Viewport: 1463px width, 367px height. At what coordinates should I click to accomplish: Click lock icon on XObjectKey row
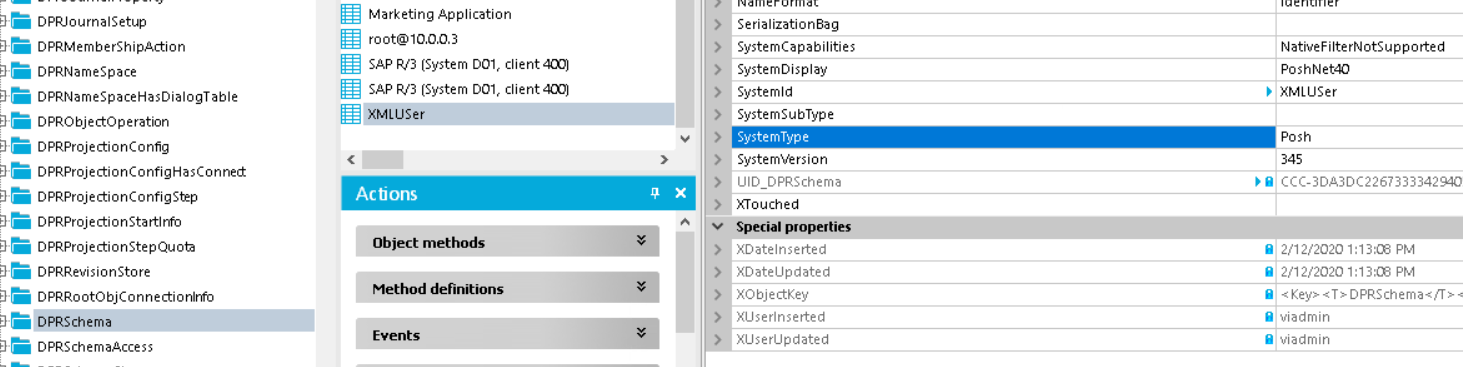pyautogui.click(x=1269, y=294)
